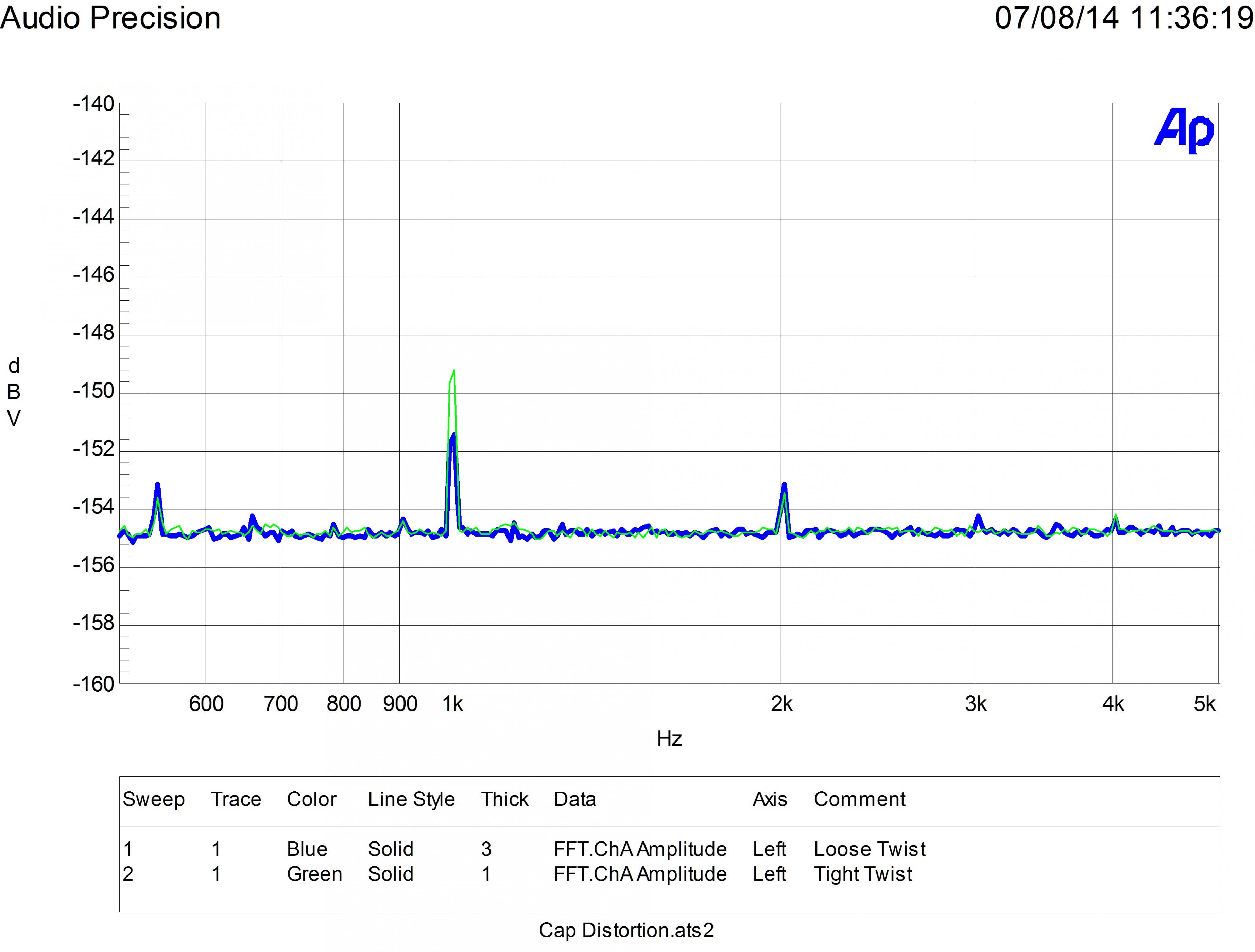Click the 'Trace' column header

pos(236,799)
